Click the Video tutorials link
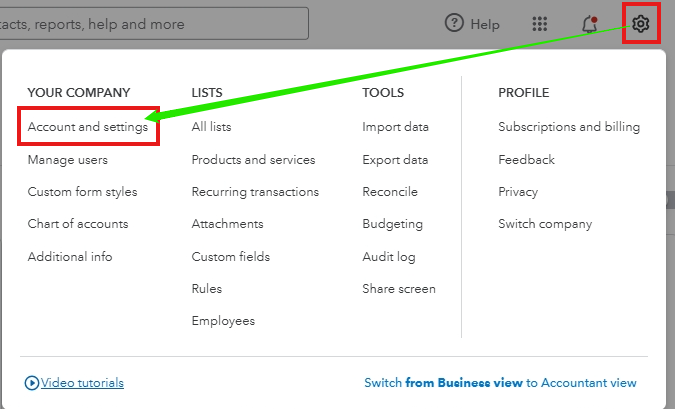Viewport: 675px width, 409px height. (x=82, y=383)
